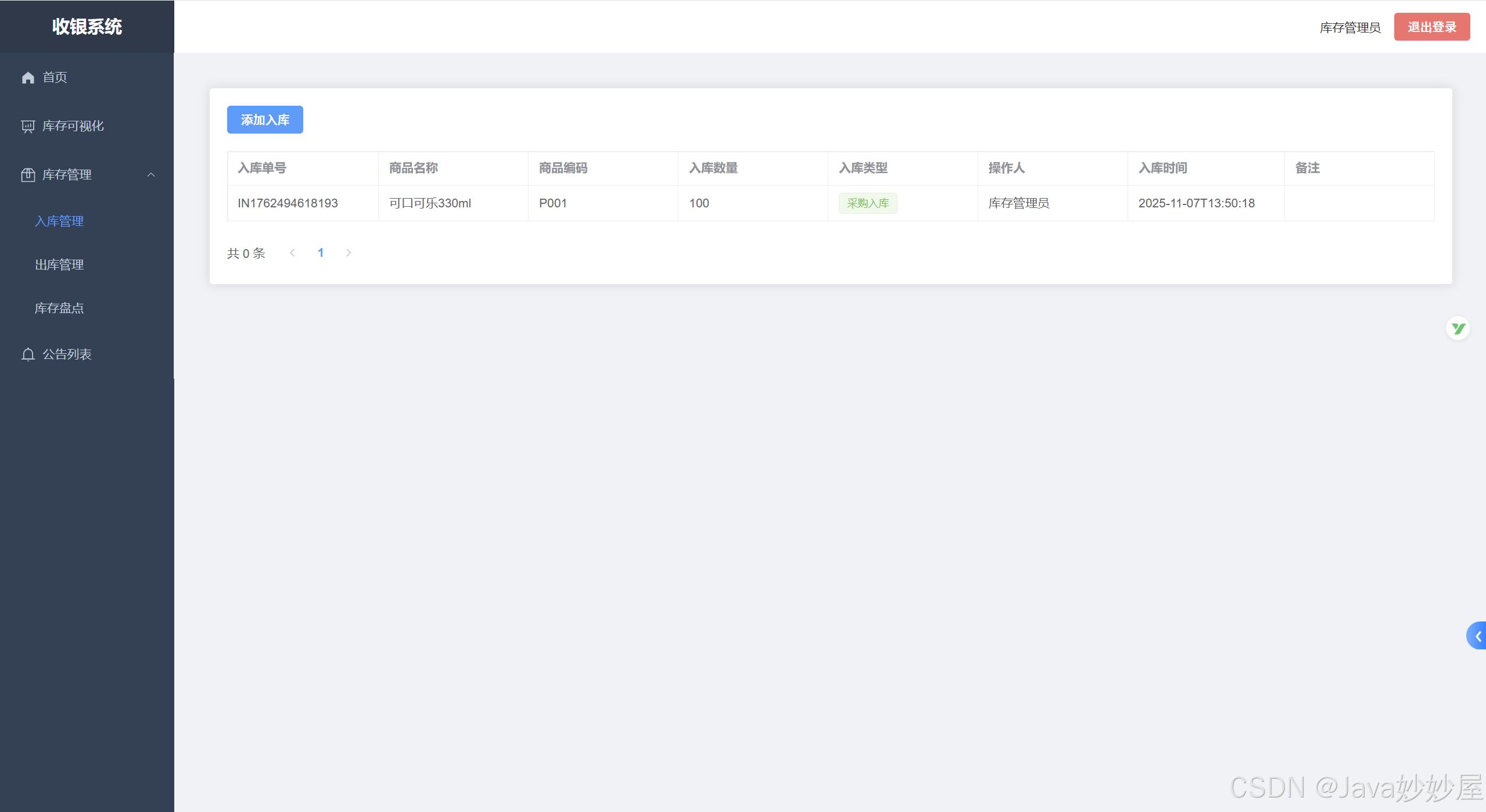Select page number 1
The height and width of the screenshot is (812, 1486).
[x=321, y=253]
